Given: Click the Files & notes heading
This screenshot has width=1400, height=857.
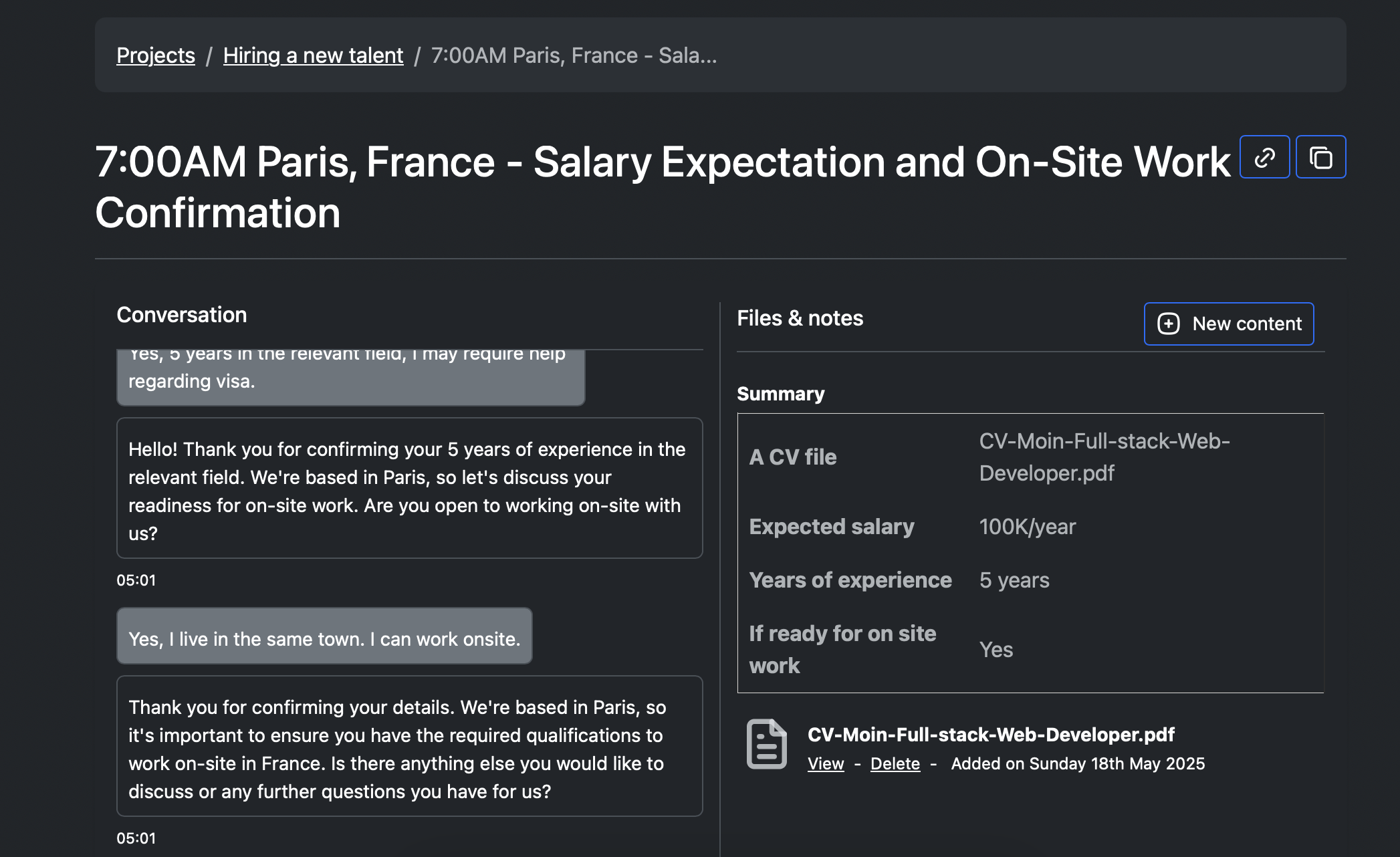Looking at the screenshot, I should [x=800, y=318].
